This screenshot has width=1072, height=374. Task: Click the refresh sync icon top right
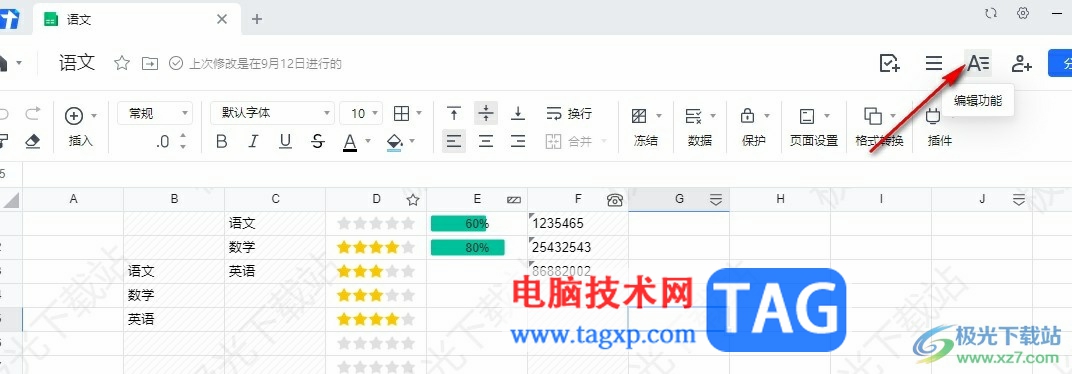(990, 13)
